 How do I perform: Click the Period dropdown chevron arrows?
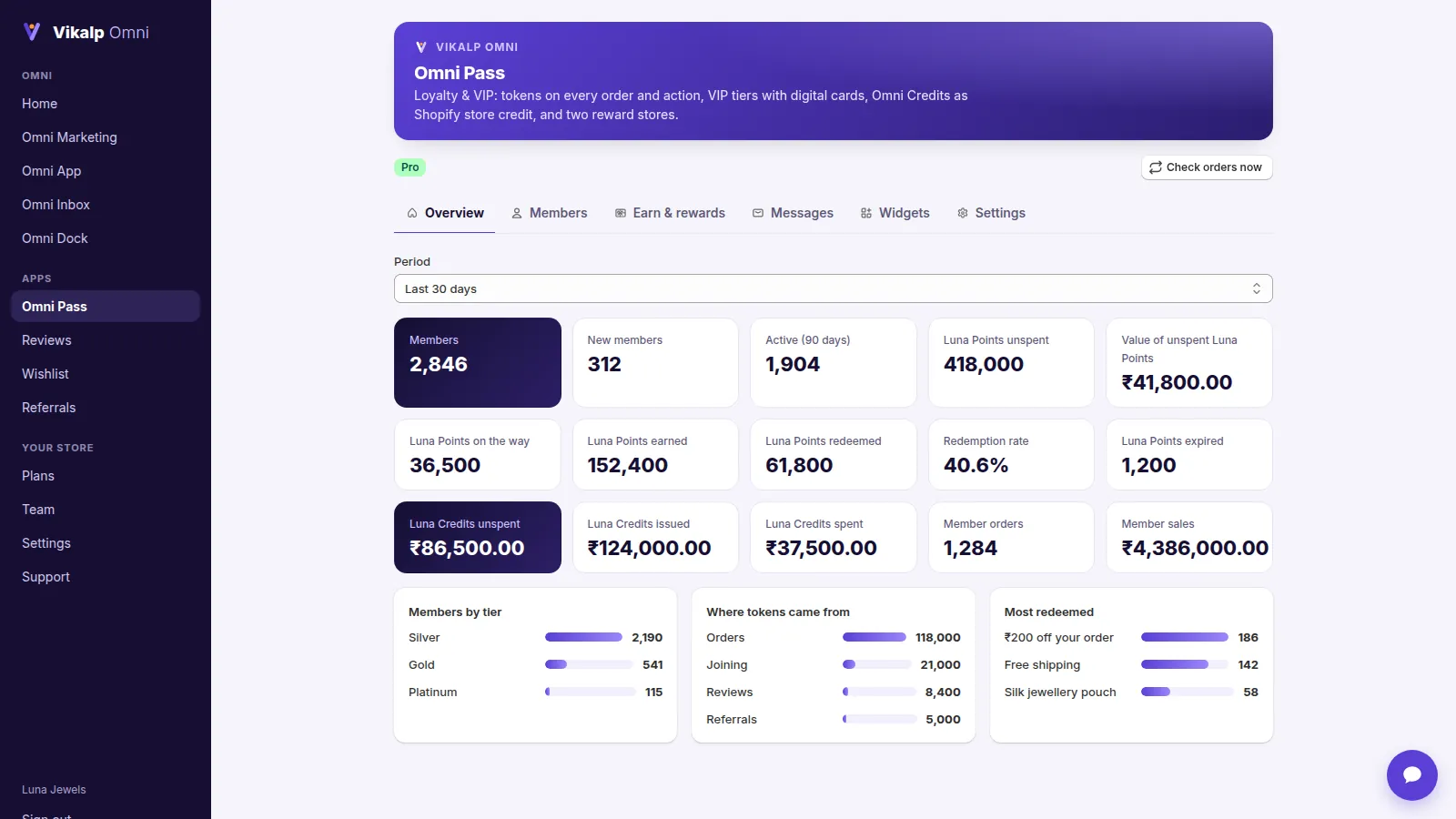[1257, 288]
